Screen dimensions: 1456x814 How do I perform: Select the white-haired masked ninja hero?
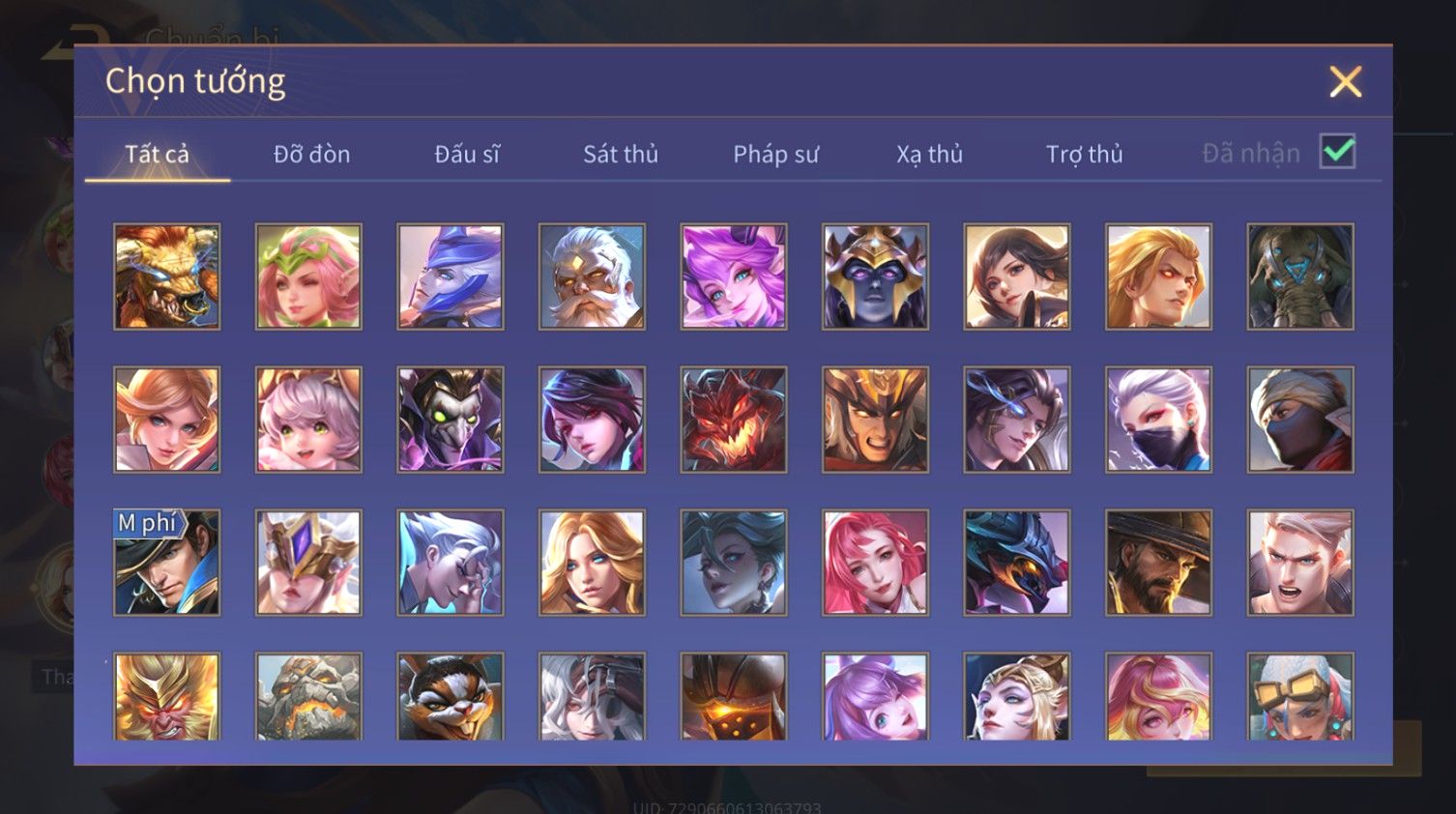point(1158,420)
